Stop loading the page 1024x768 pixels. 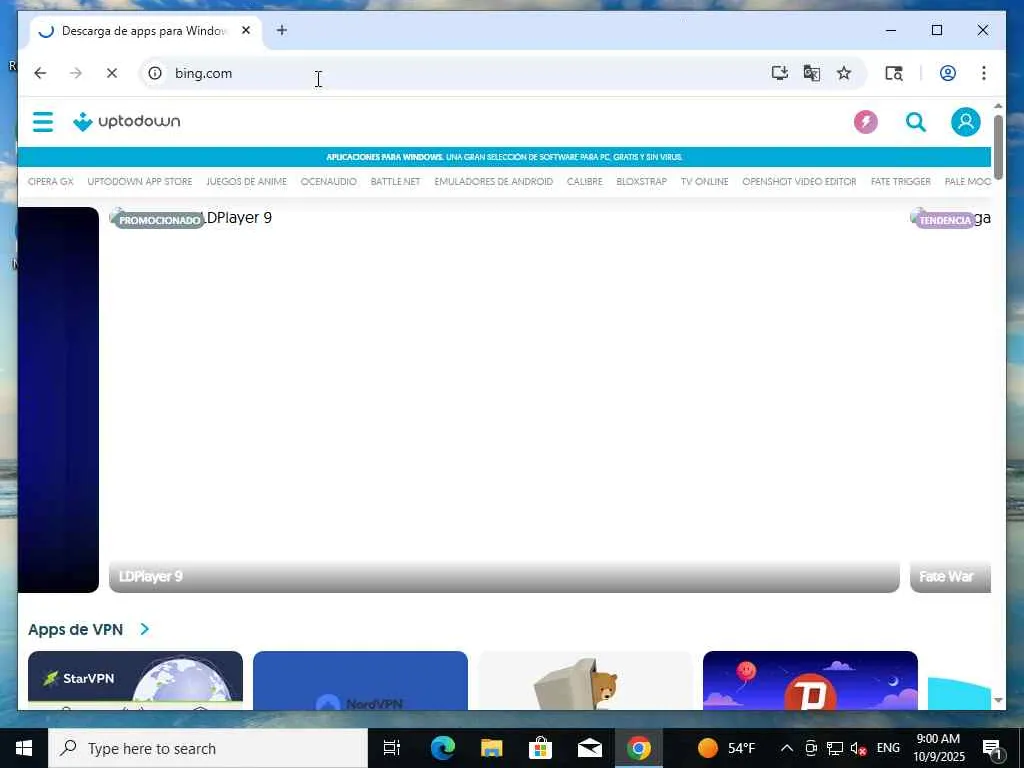(x=112, y=73)
